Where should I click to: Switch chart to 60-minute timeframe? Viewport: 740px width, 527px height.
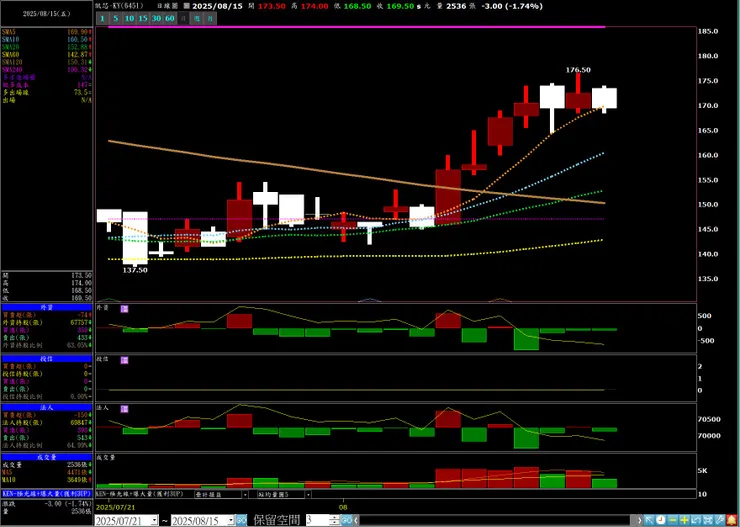coord(169,19)
